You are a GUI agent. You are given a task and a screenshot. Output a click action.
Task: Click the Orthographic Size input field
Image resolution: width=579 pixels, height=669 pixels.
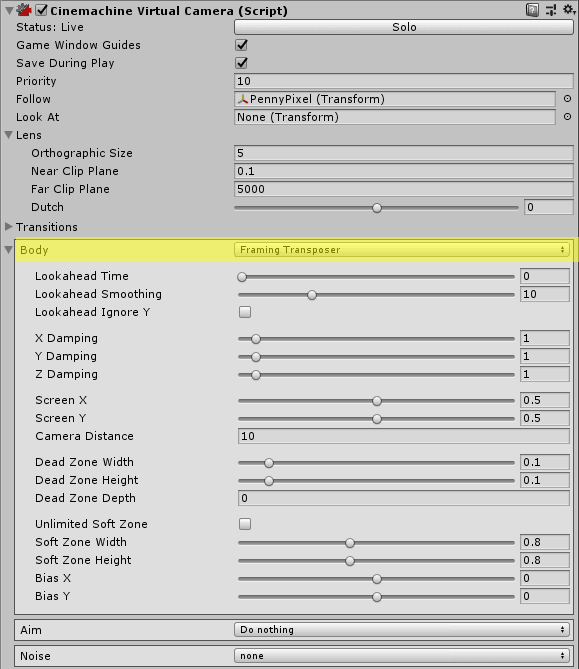coord(404,153)
